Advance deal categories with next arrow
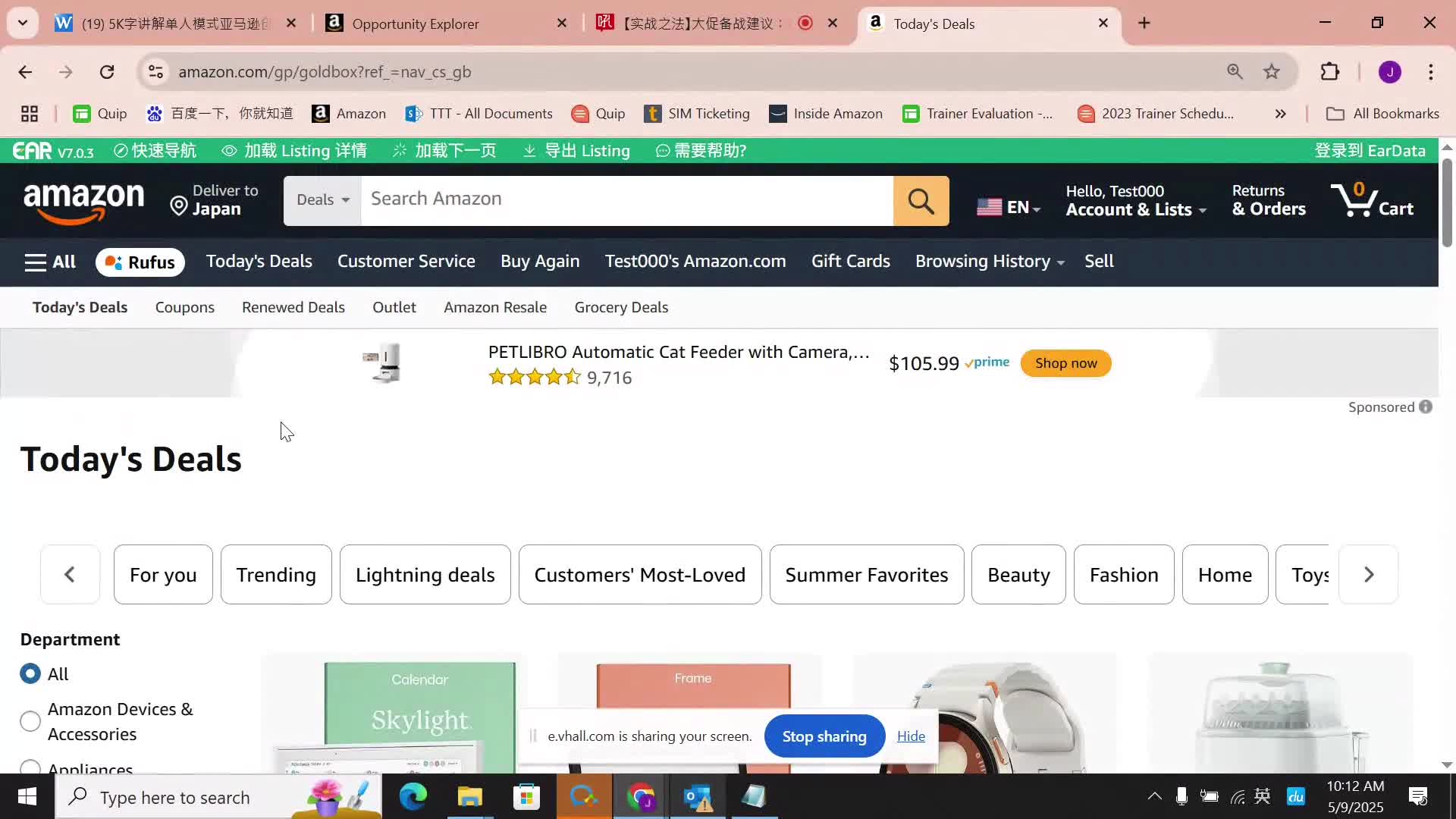Image resolution: width=1456 pixels, height=819 pixels. [1369, 575]
